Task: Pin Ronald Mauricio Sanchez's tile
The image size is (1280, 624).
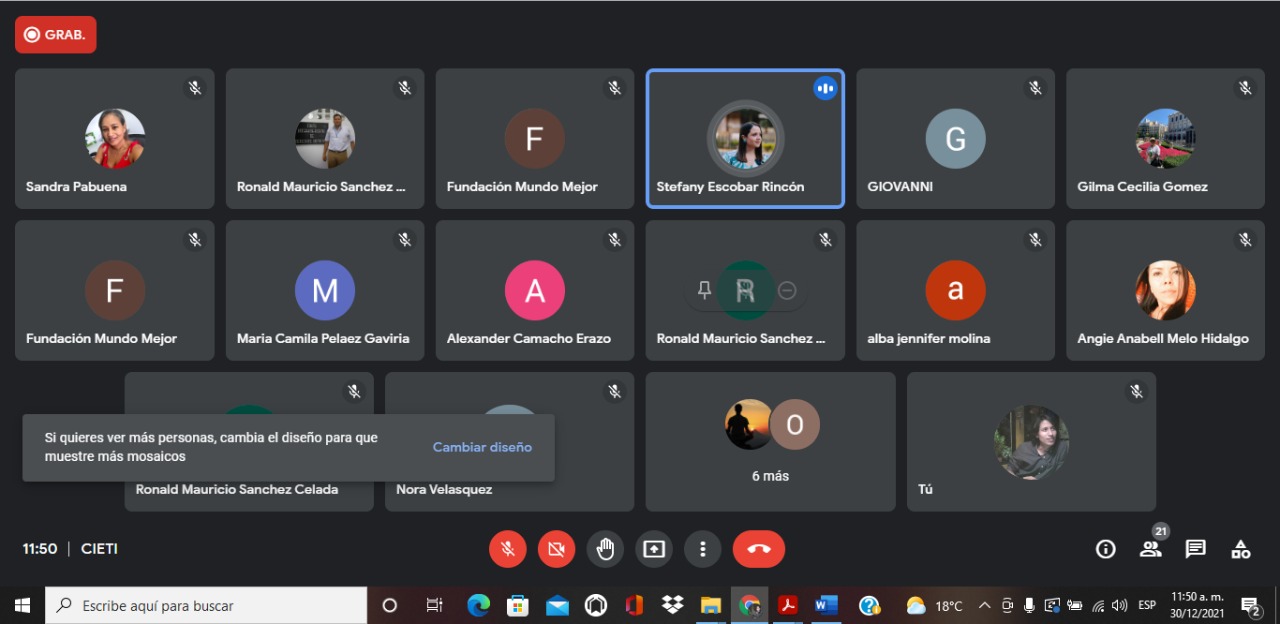Action: click(x=704, y=290)
